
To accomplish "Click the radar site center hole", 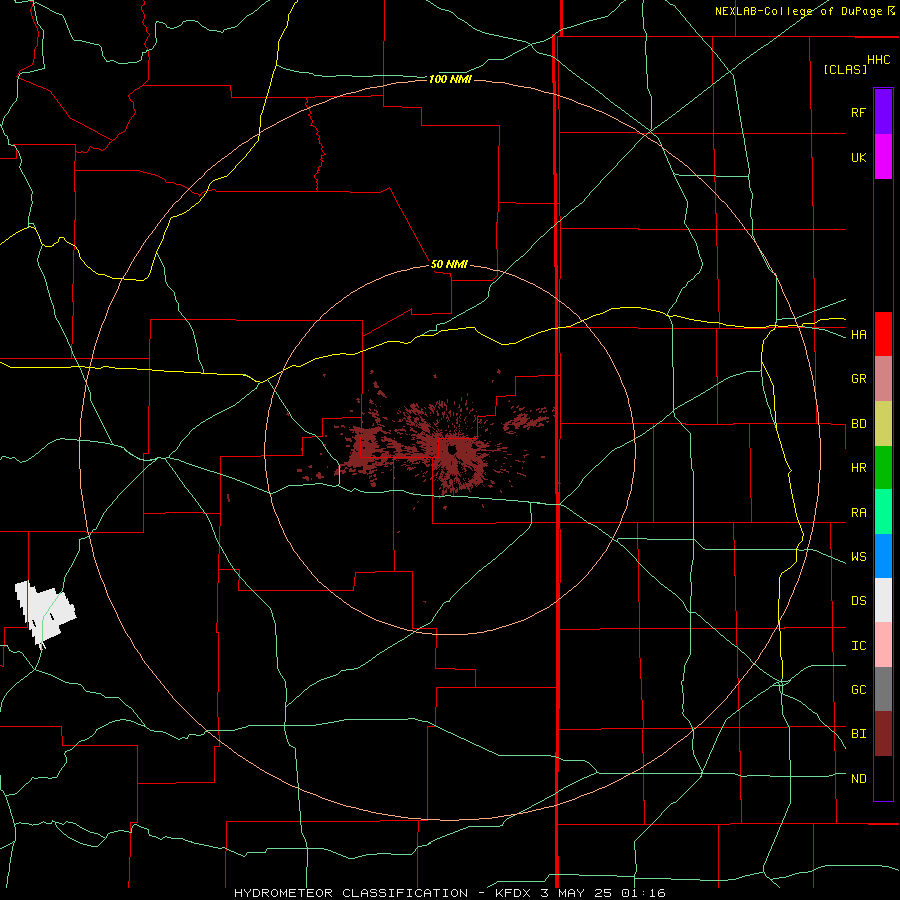I will (453, 449).
